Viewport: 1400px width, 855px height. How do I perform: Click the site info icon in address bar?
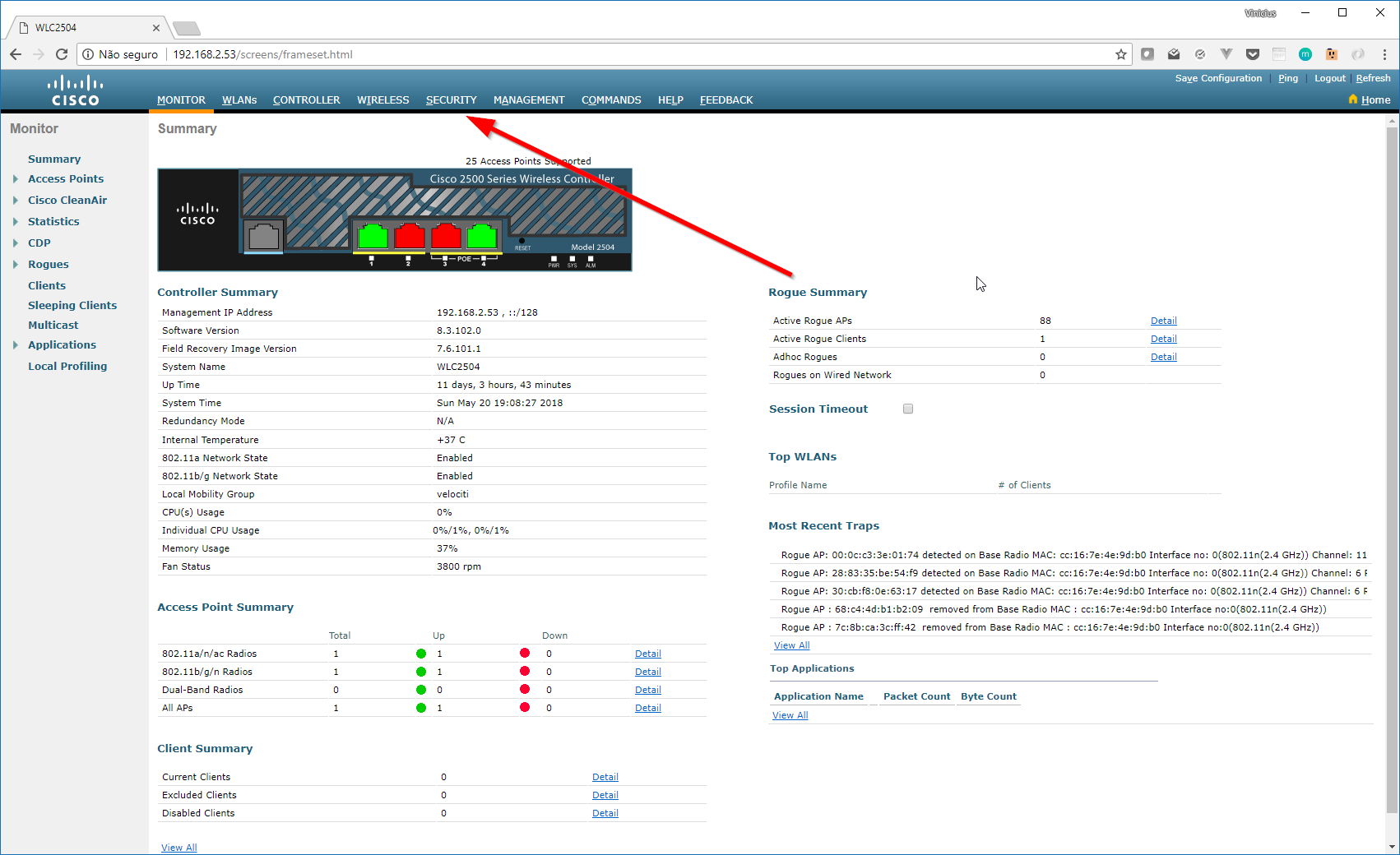tap(88, 54)
